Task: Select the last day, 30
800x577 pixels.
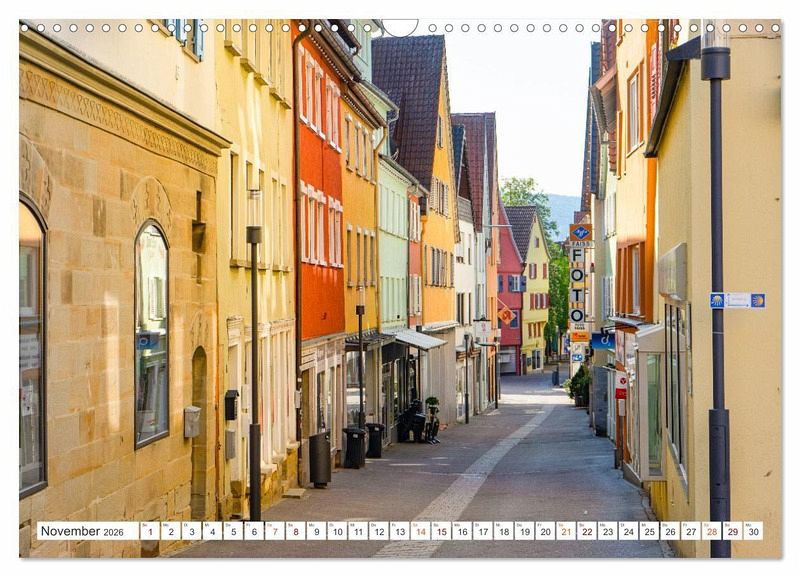Action: pos(754,531)
